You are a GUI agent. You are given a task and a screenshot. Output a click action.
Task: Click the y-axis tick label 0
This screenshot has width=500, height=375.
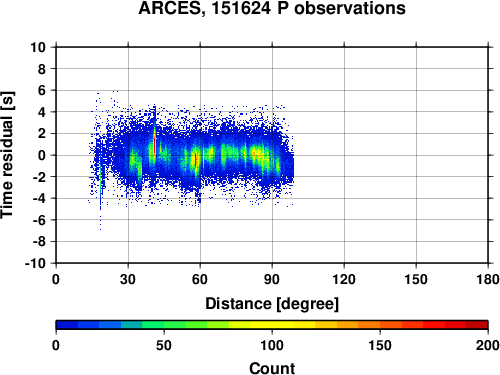42,155
